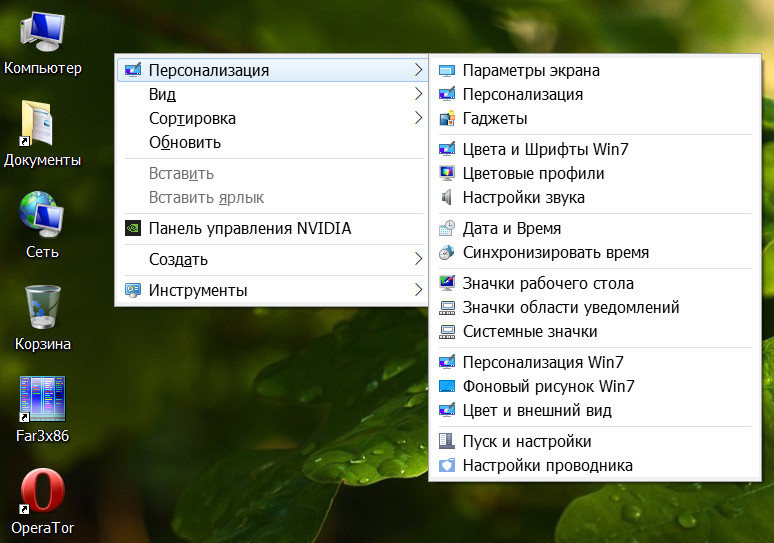The height and width of the screenshot is (543, 774).
Task: Click the icon beside Цвета и Шрифты Win7
Action: pyautogui.click(x=447, y=149)
